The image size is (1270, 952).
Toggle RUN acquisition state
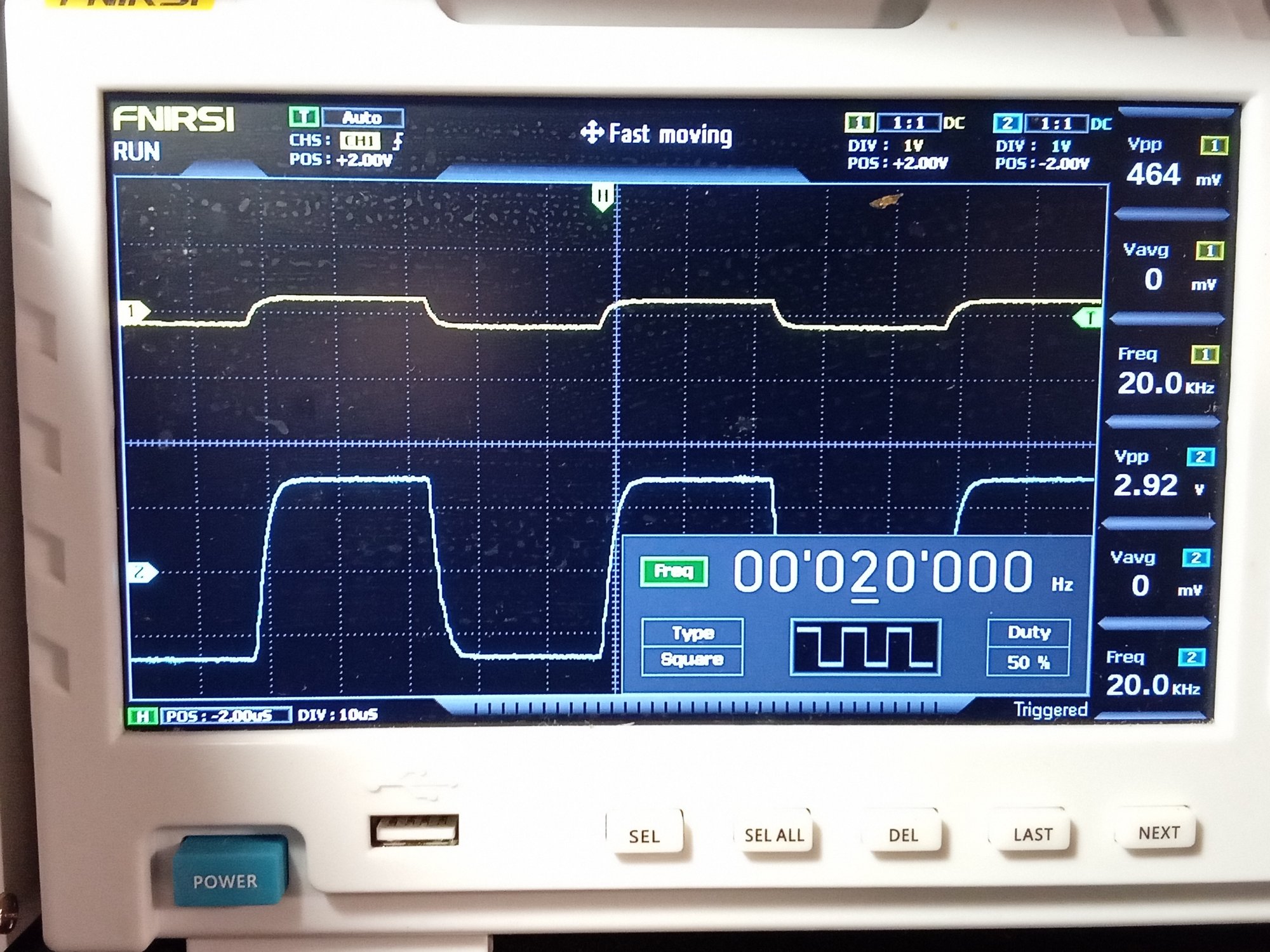(137, 152)
